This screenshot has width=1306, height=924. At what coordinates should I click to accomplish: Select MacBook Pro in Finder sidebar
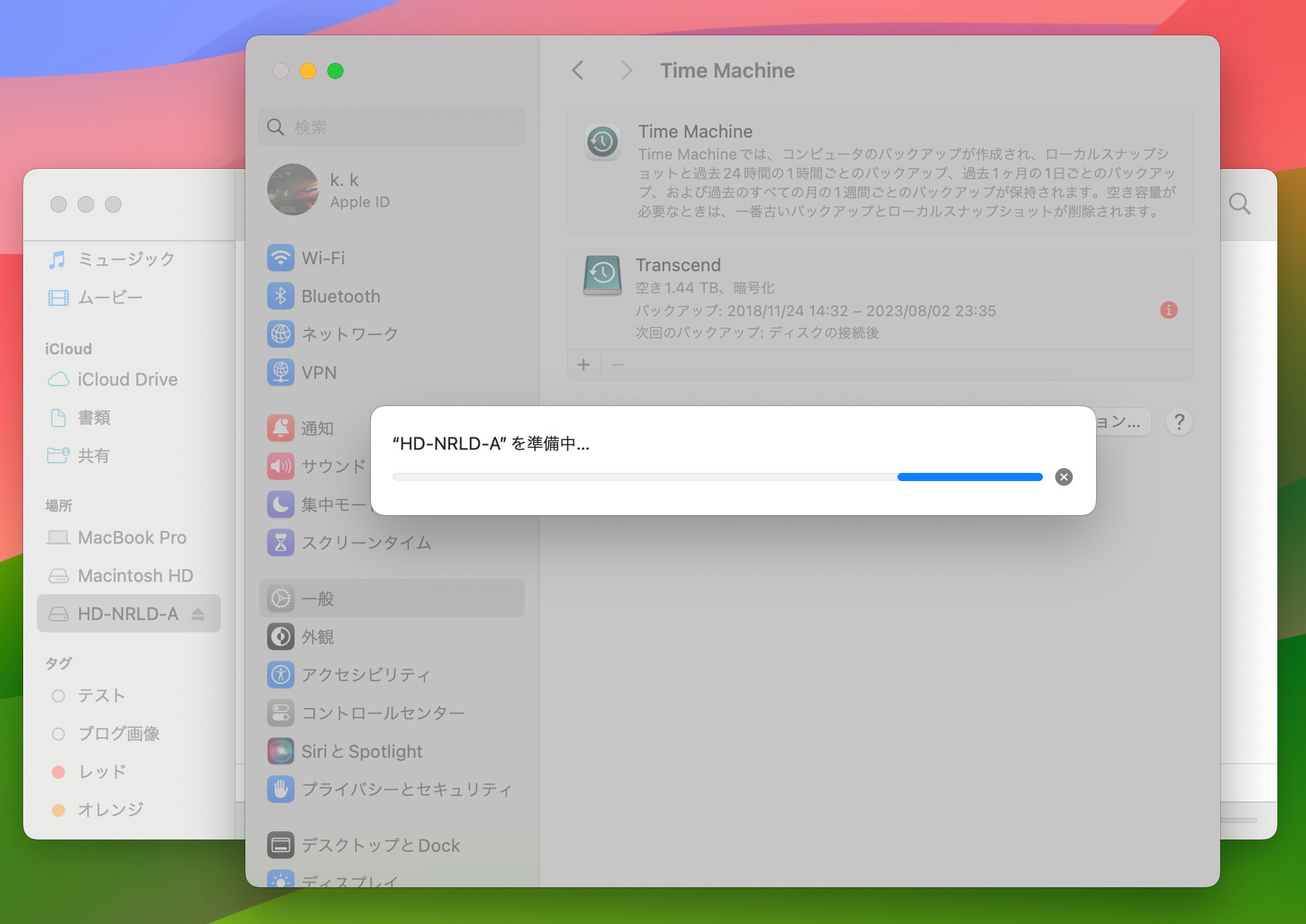129,537
